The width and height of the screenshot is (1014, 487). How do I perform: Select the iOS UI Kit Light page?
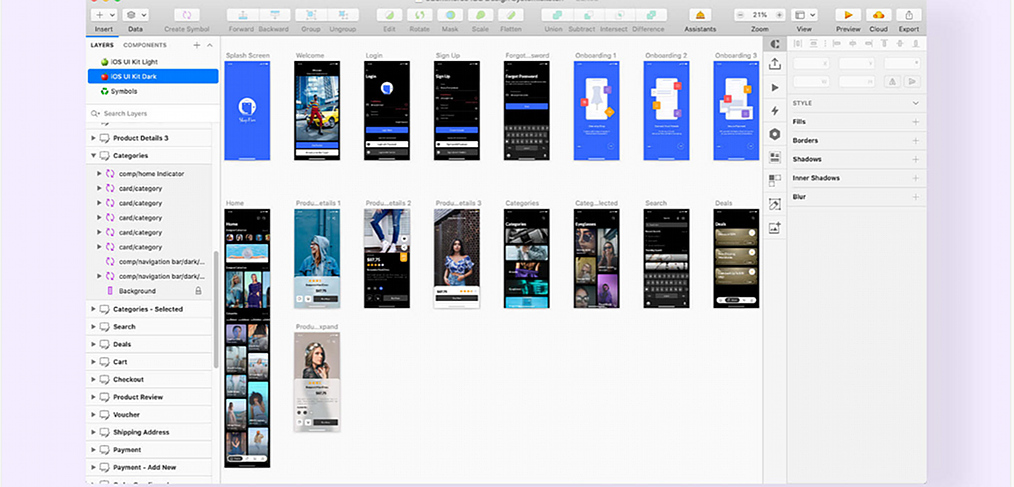[134, 62]
